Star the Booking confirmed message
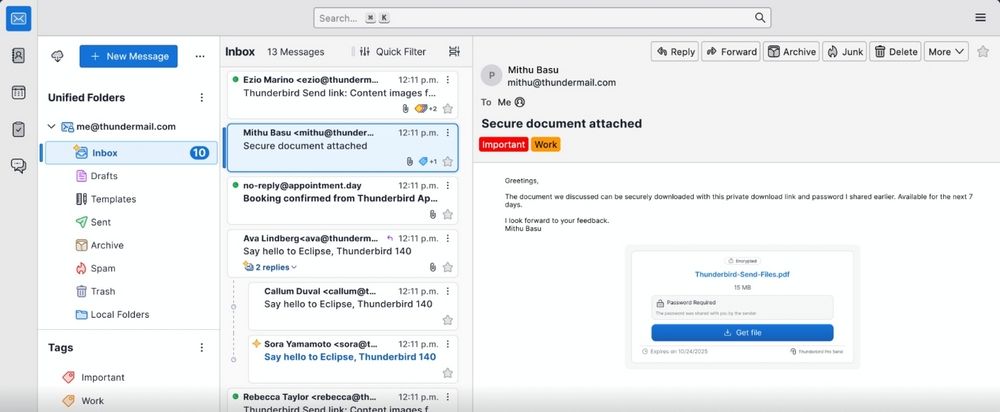1000x412 pixels. coord(448,214)
